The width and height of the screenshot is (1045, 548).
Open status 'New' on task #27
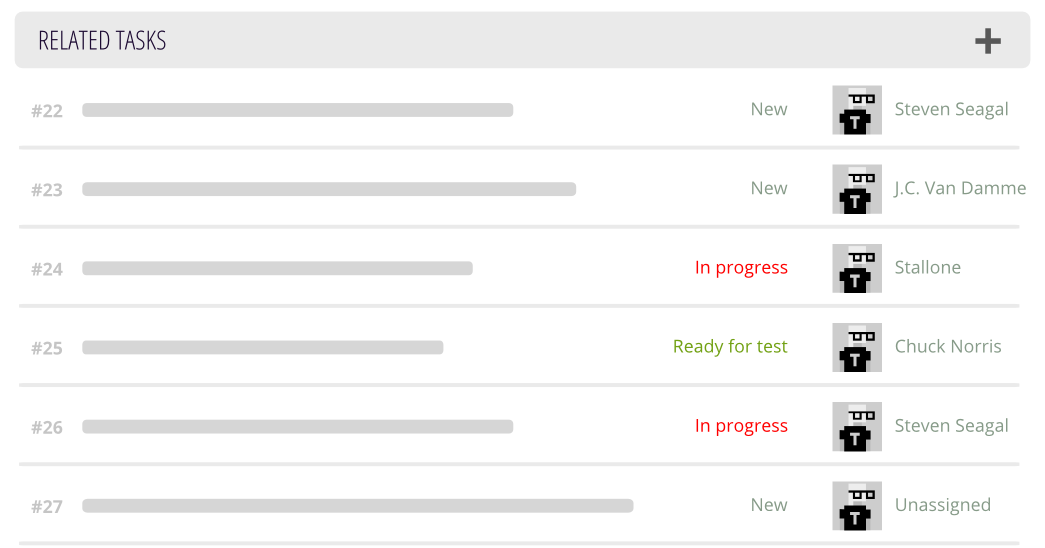[768, 505]
